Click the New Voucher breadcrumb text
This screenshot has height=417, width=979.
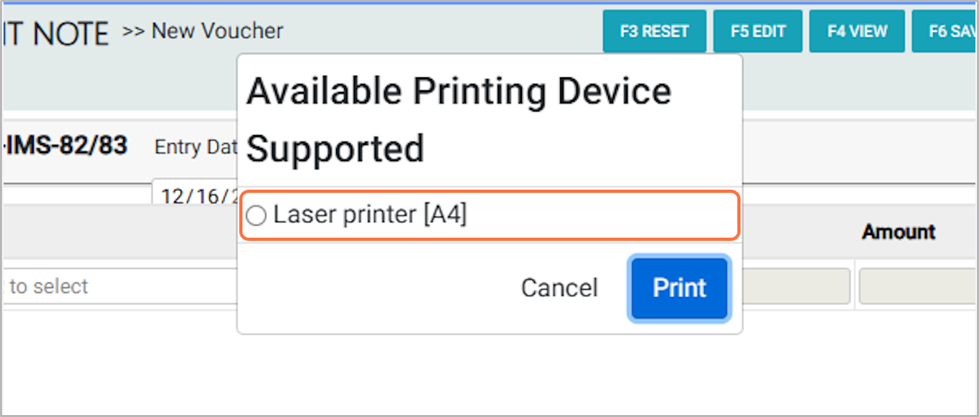217,31
